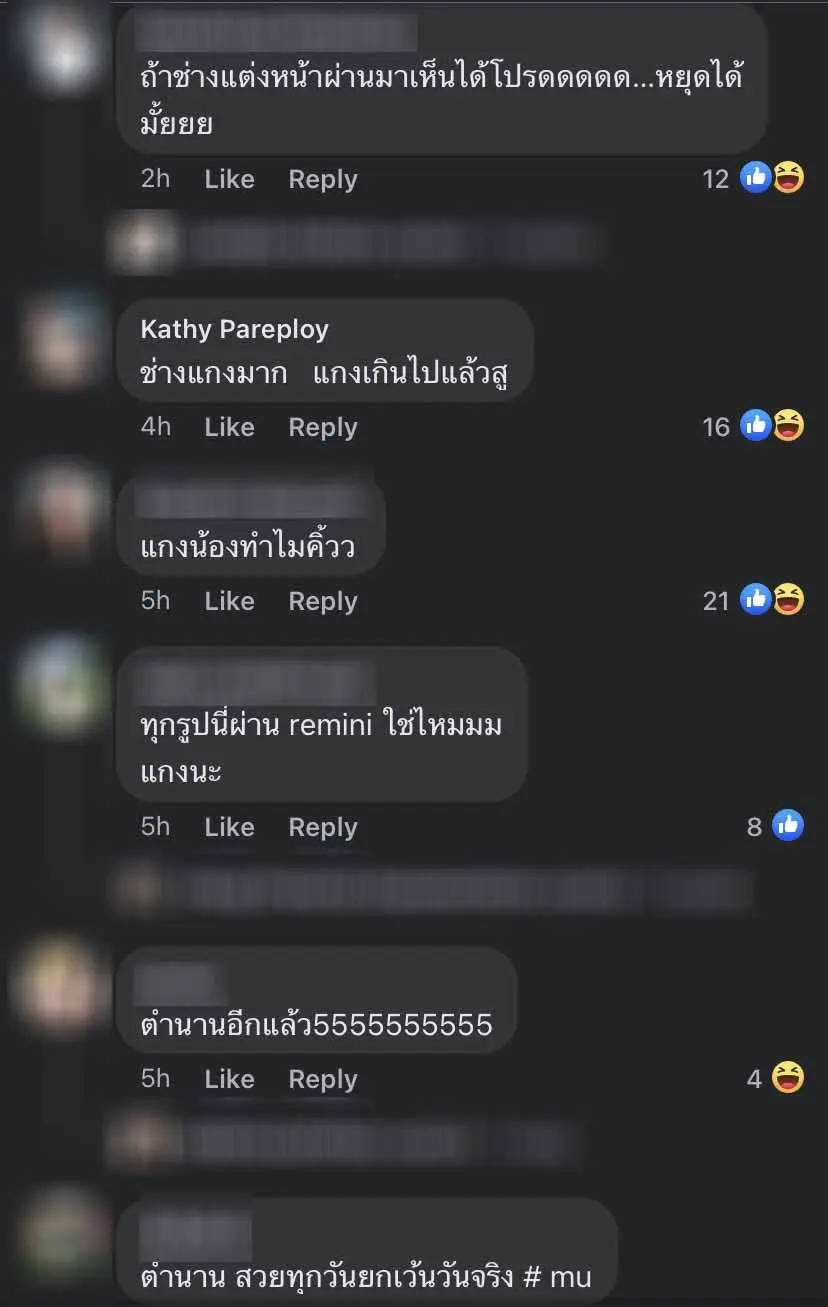This screenshot has width=828, height=1307.
Task: Reply to the comment posted 2h ago
Action: [323, 180]
